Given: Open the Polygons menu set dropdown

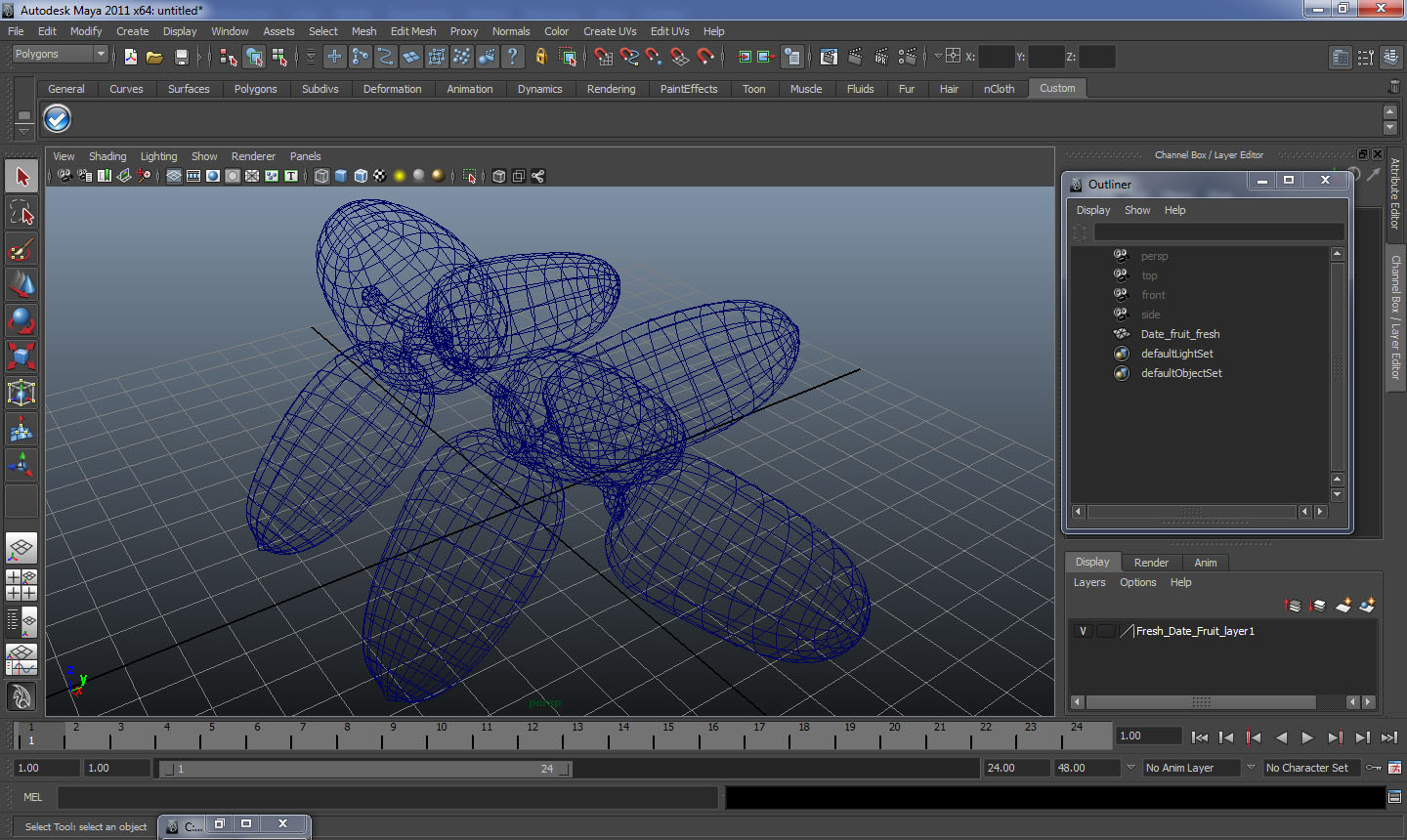Looking at the screenshot, I should [x=59, y=54].
